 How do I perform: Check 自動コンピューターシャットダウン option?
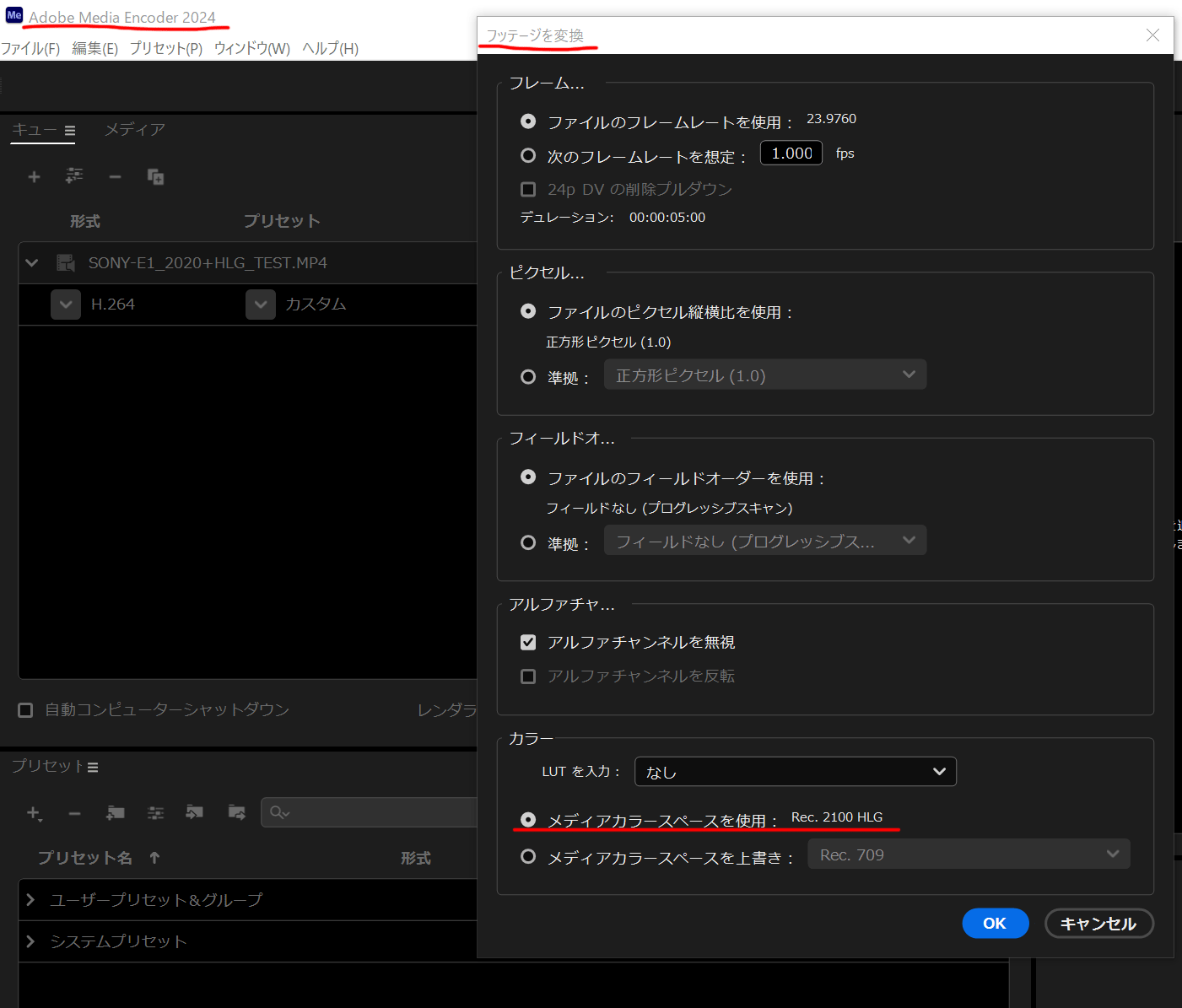(x=25, y=709)
